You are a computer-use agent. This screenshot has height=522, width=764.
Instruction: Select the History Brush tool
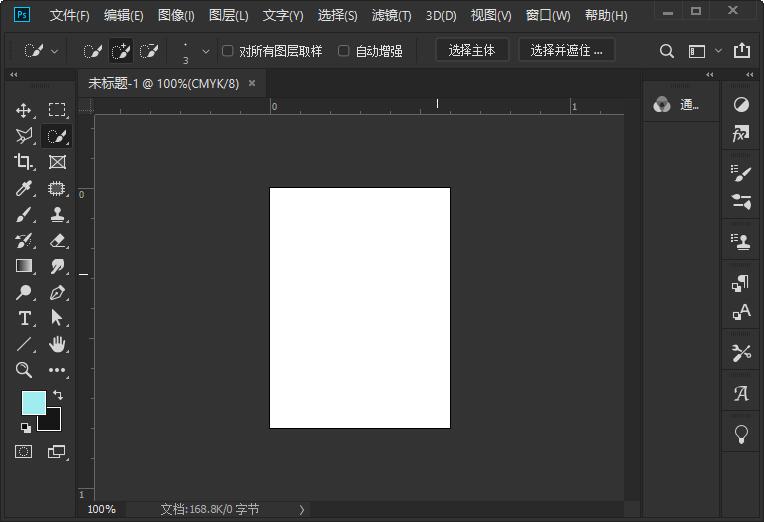[x=23, y=240]
